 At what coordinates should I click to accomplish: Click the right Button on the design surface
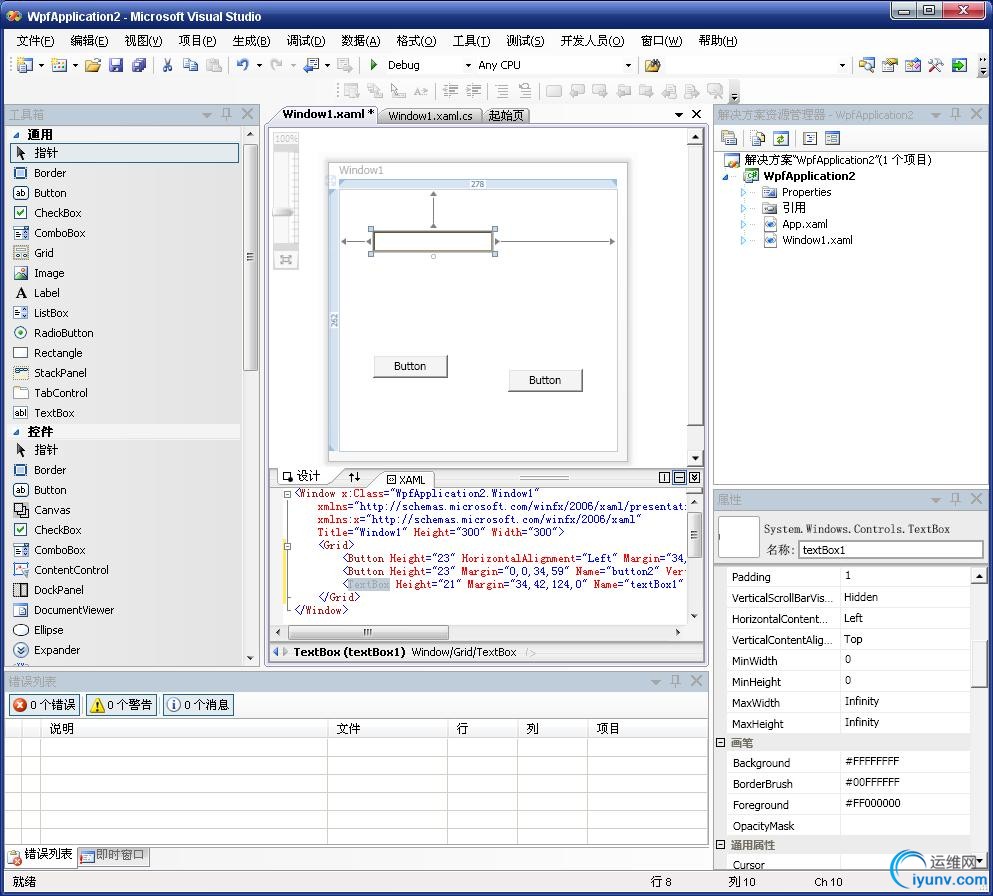pos(545,380)
